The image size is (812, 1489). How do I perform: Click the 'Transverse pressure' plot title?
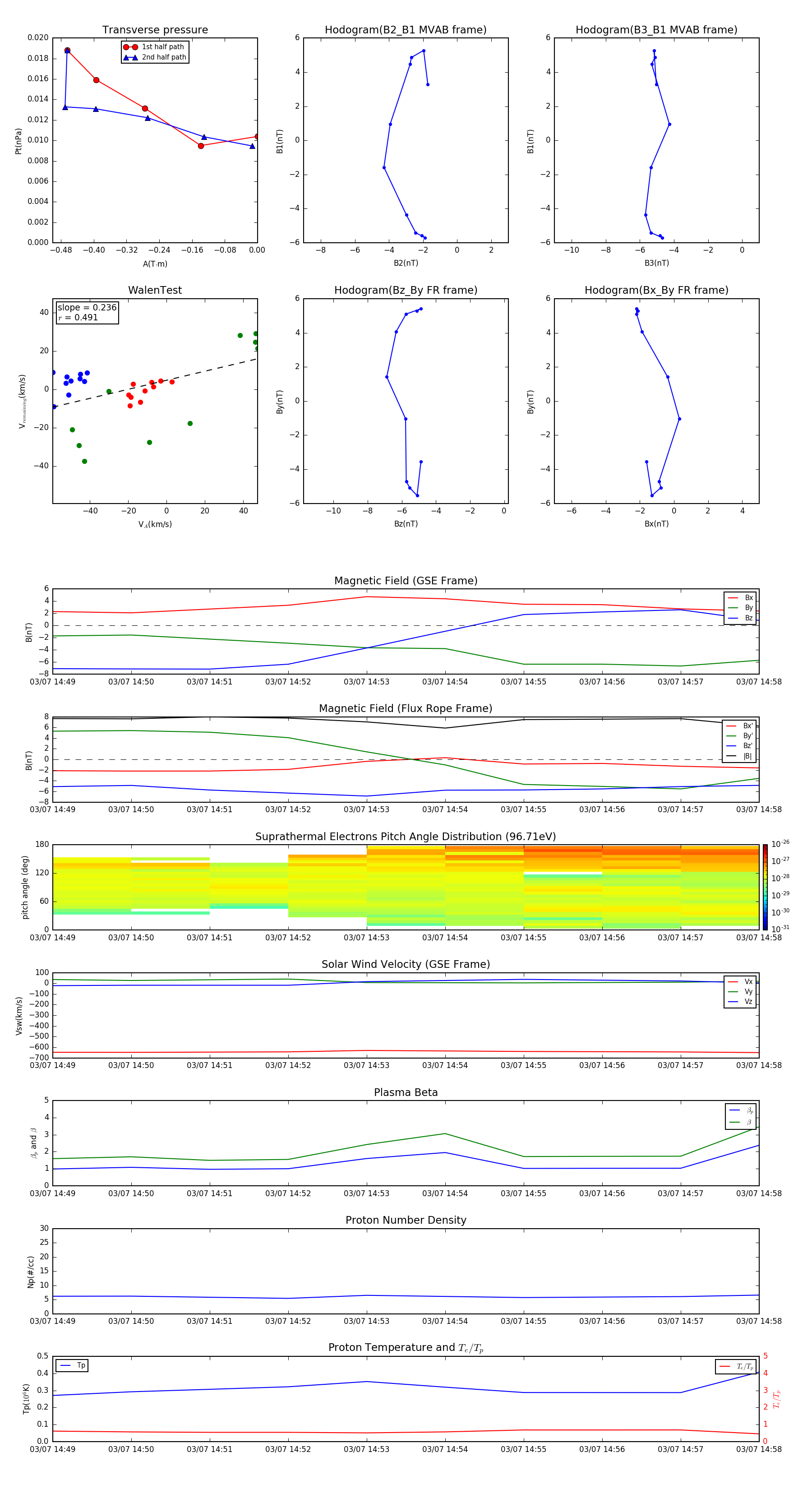tap(155, 30)
